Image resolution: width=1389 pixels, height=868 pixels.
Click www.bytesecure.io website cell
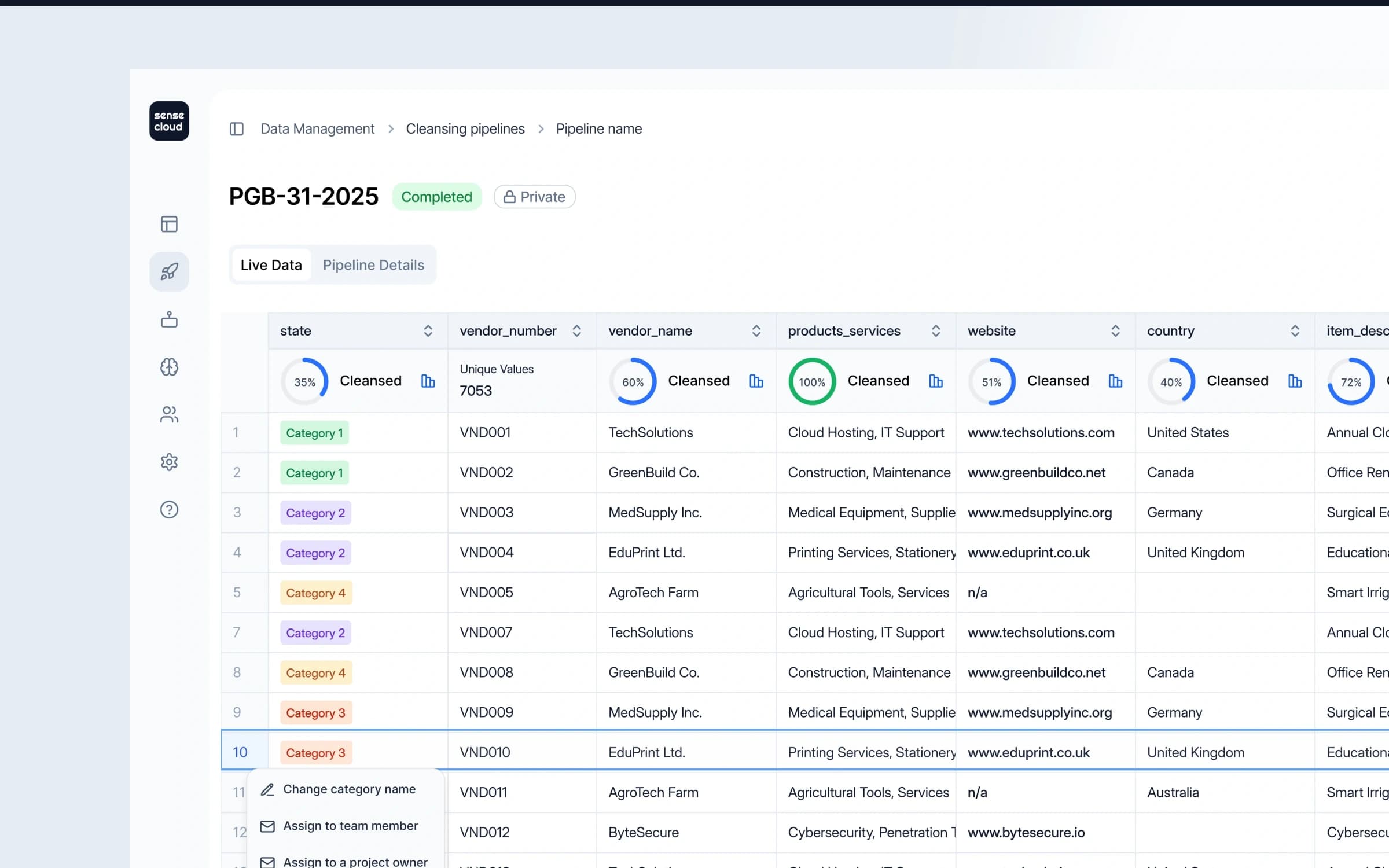[1045, 832]
